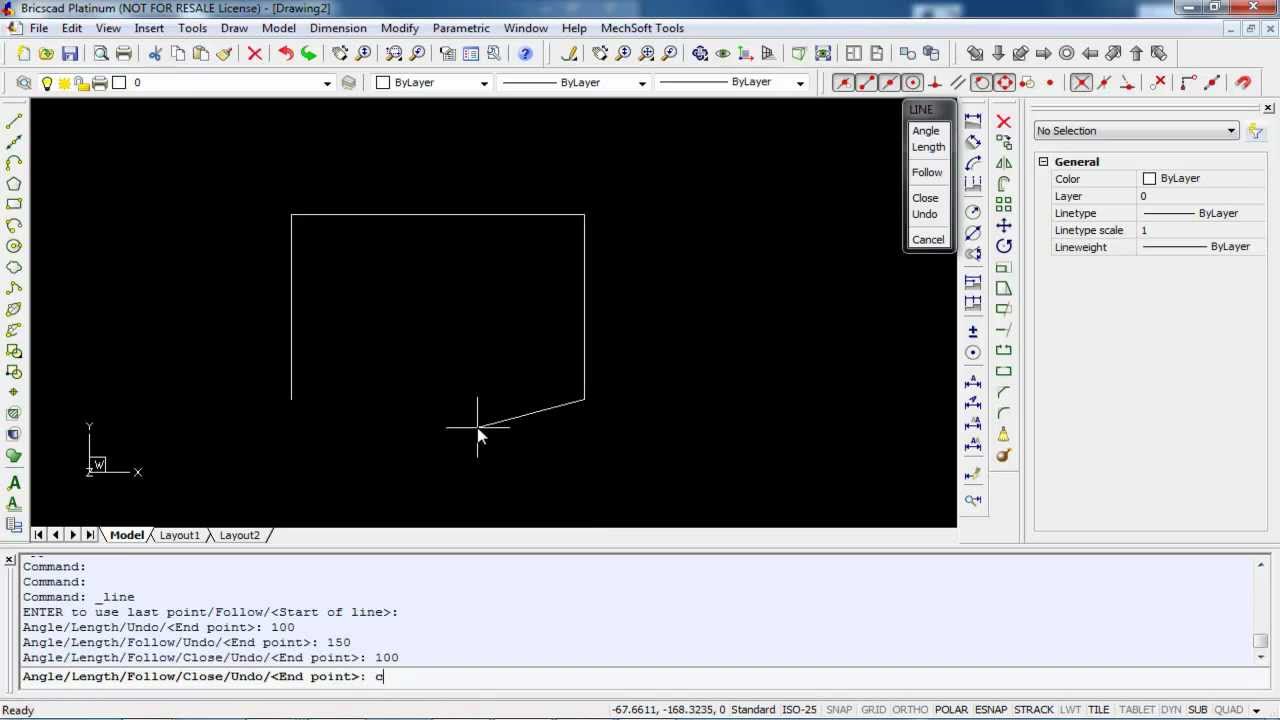Select the Line tool in draw toolbar
Viewport: 1280px width, 720px height.
pyautogui.click(x=14, y=121)
